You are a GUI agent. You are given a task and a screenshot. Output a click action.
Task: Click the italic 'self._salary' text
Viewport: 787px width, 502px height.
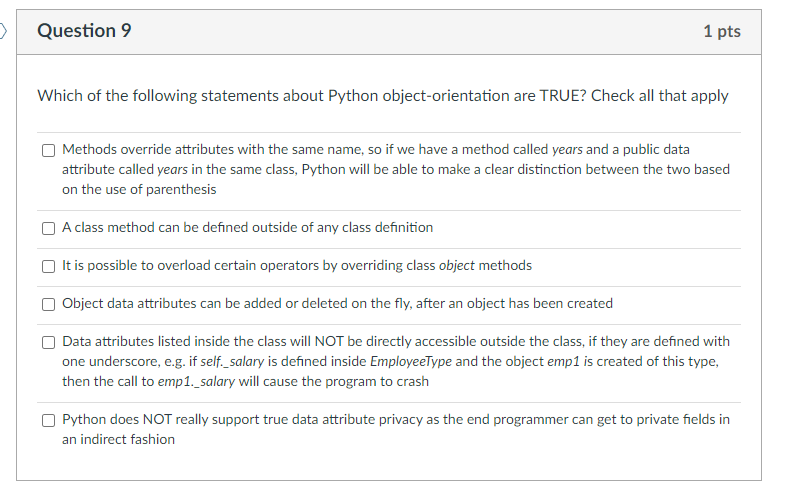232,361
